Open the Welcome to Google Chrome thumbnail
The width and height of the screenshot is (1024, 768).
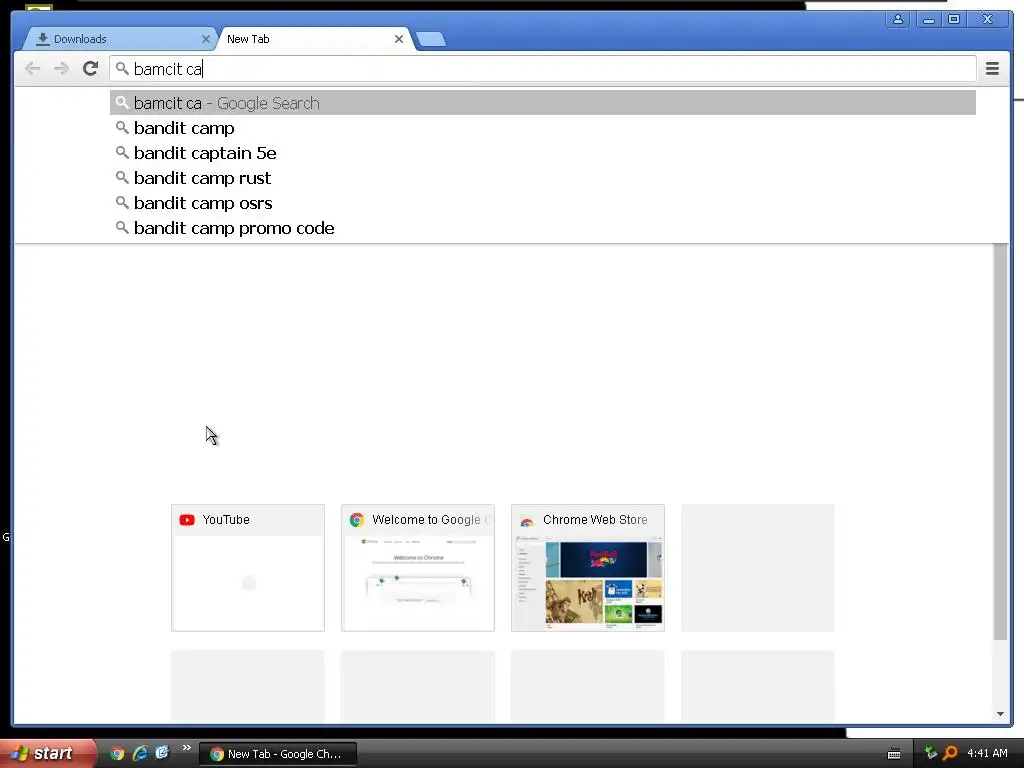pyautogui.click(x=418, y=568)
